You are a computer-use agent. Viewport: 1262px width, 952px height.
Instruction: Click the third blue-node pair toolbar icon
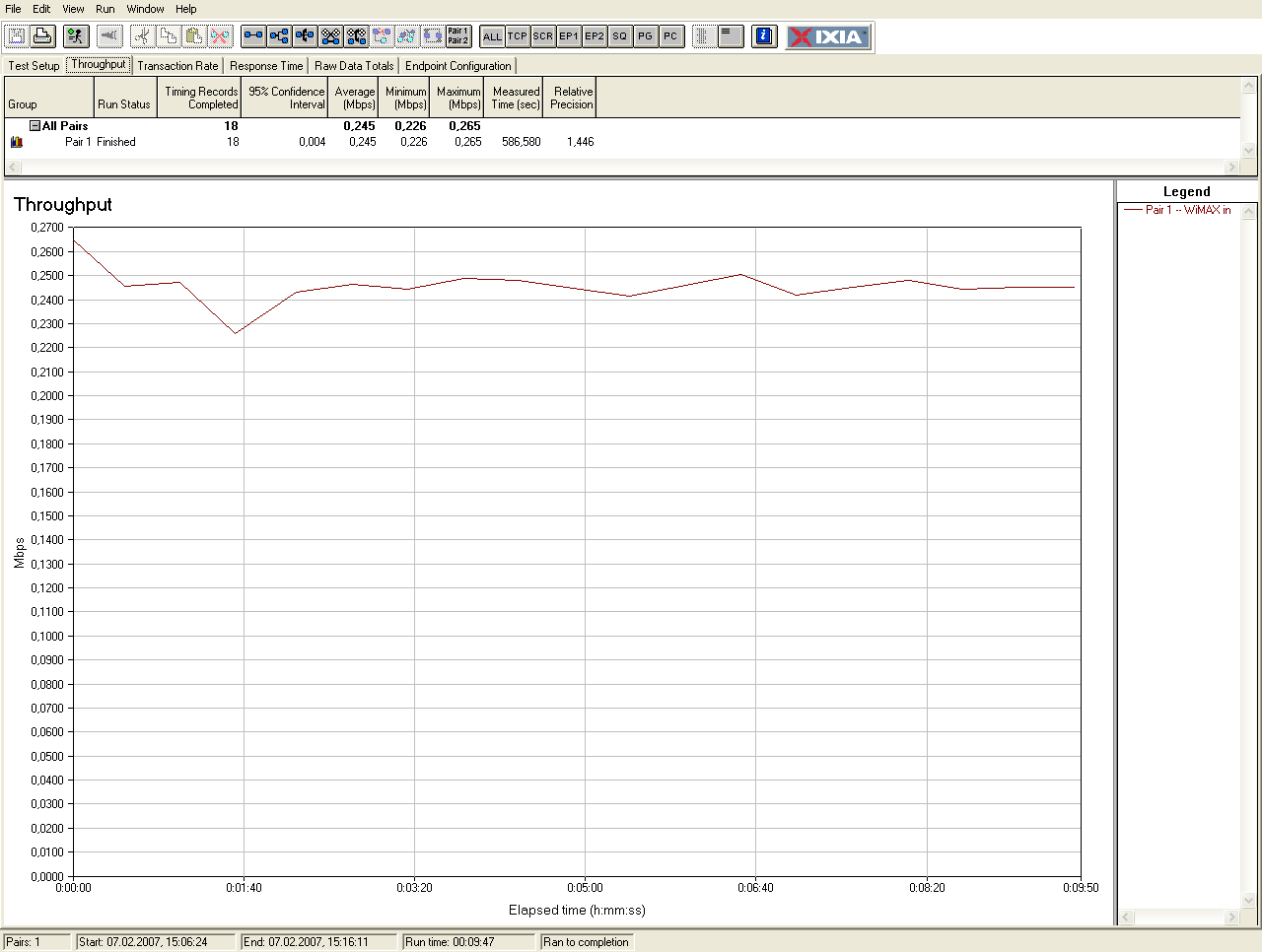[305, 36]
